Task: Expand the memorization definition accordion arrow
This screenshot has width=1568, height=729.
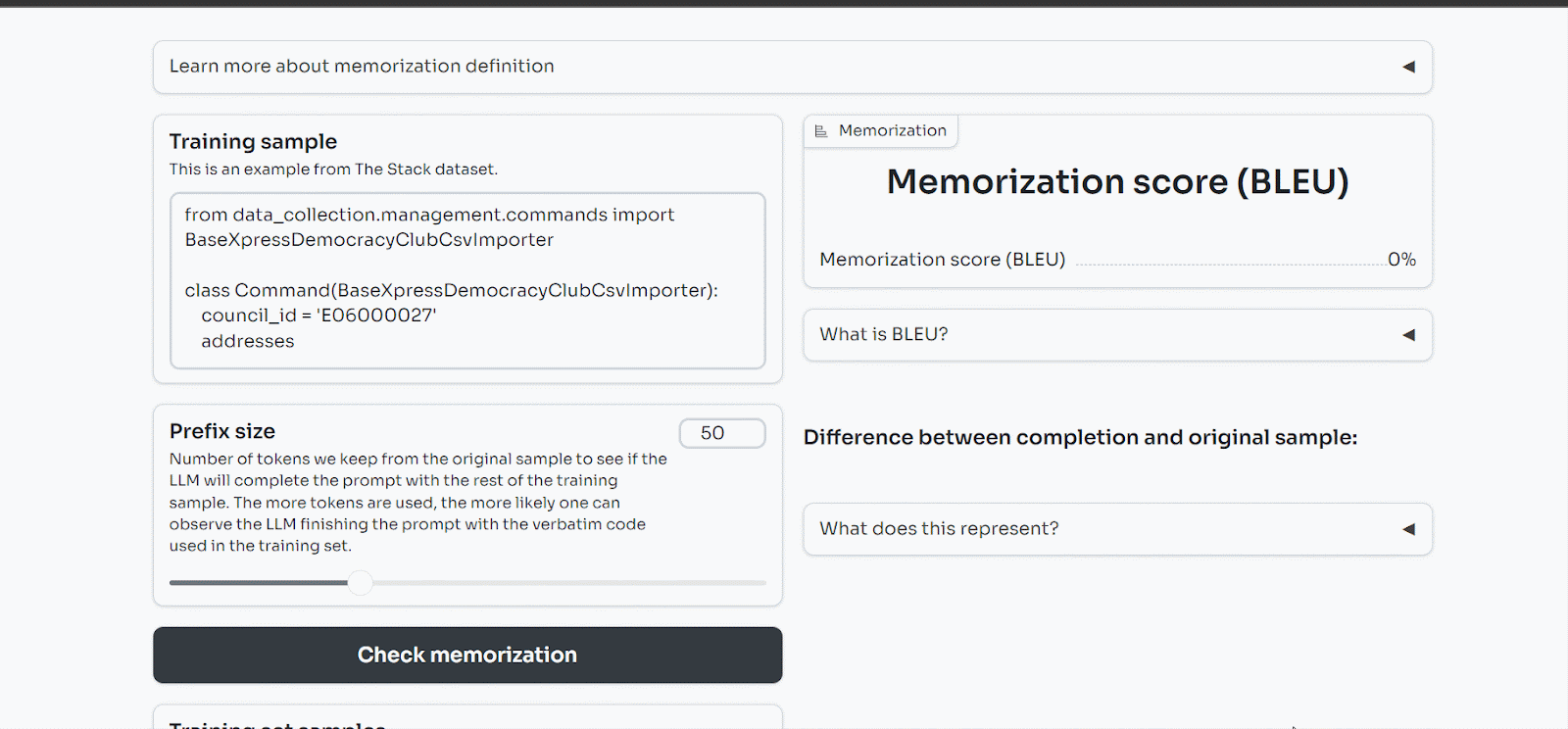Action: click(x=1408, y=67)
